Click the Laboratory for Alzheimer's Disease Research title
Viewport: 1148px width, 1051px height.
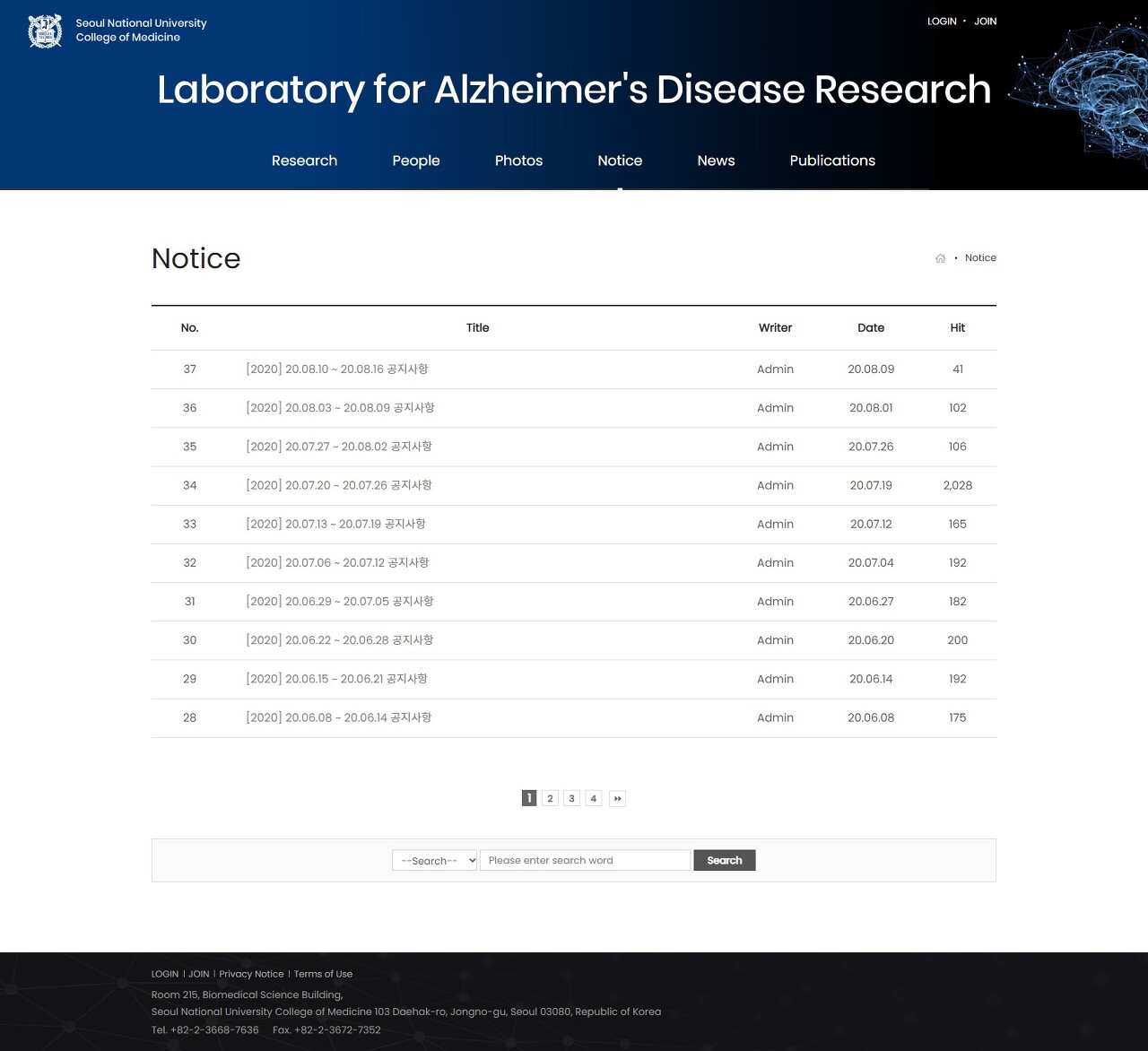pyautogui.click(x=574, y=90)
